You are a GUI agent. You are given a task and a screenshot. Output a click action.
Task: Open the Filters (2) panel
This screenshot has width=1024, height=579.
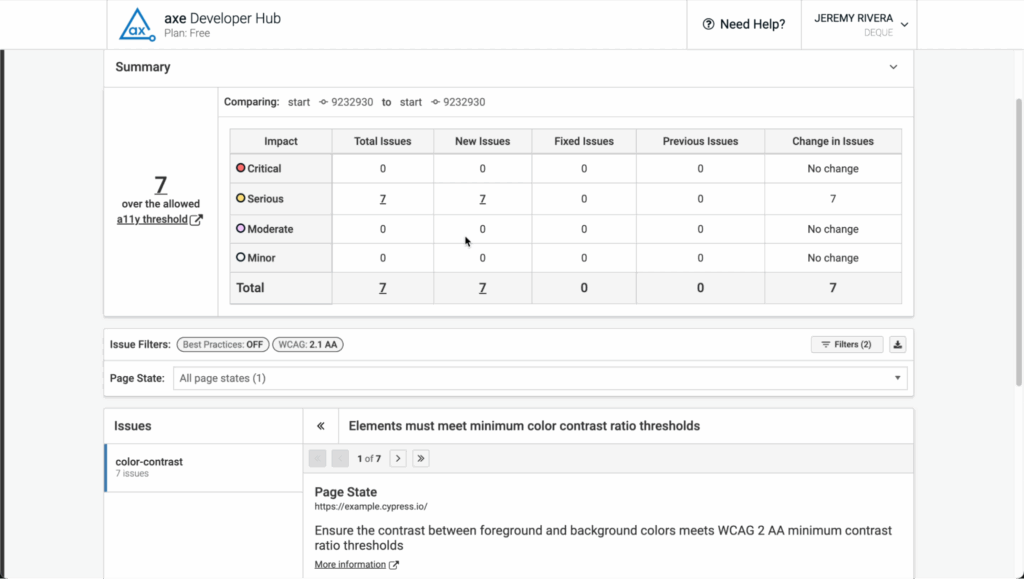click(846, 344)
